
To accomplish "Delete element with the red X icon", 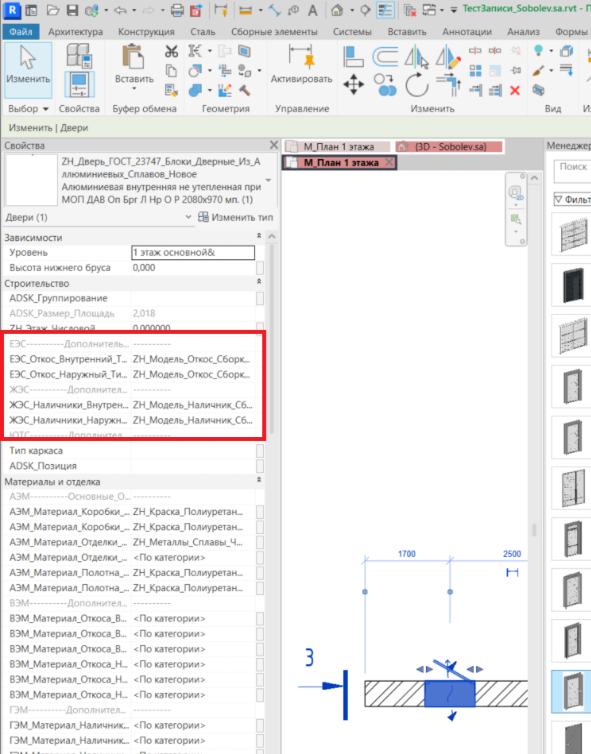I will [x=515, y=90].
